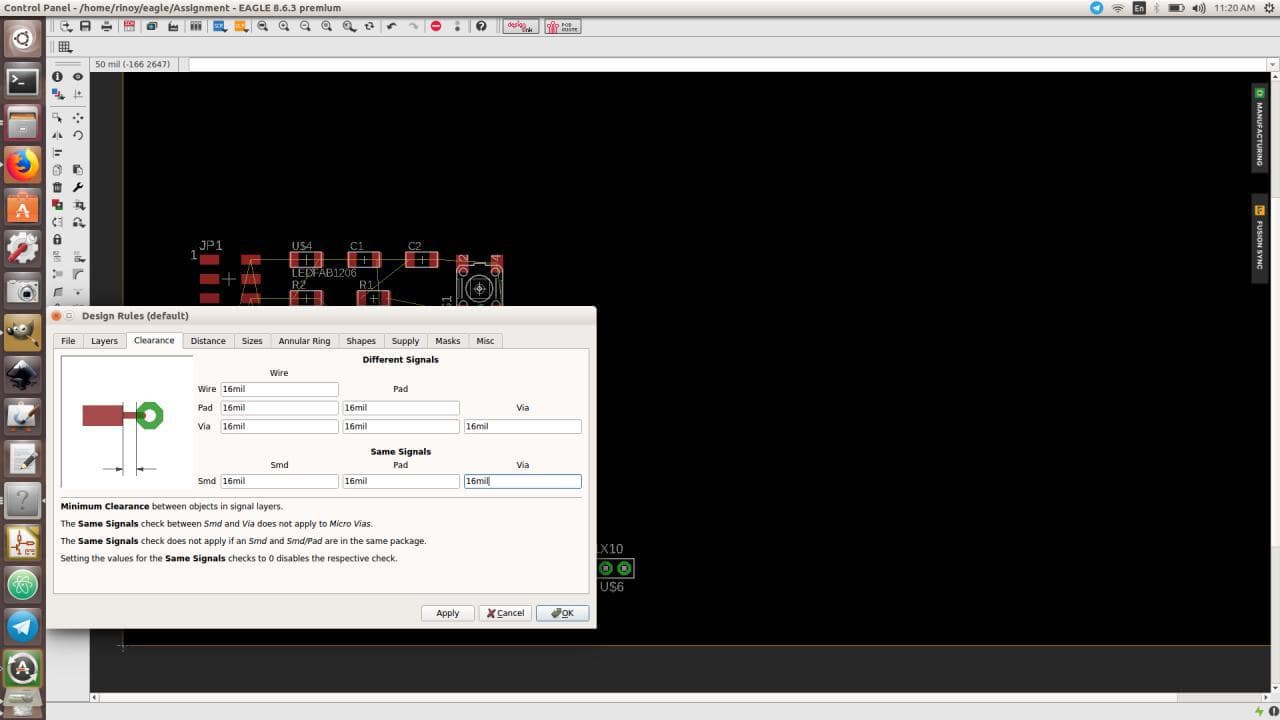Select the Align tool icon
The image size is (1280, 720).
pos(57,153)
